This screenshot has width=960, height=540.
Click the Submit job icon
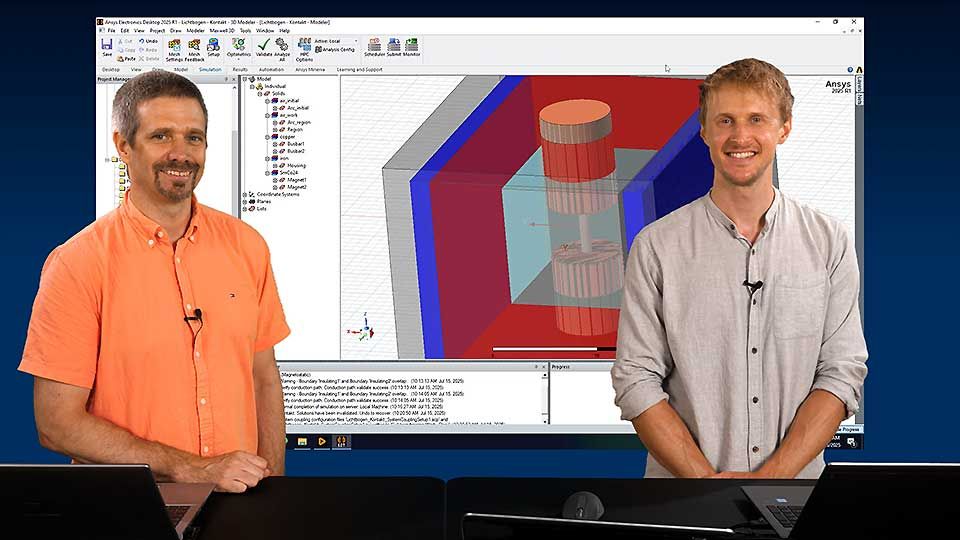pos(394,48)
